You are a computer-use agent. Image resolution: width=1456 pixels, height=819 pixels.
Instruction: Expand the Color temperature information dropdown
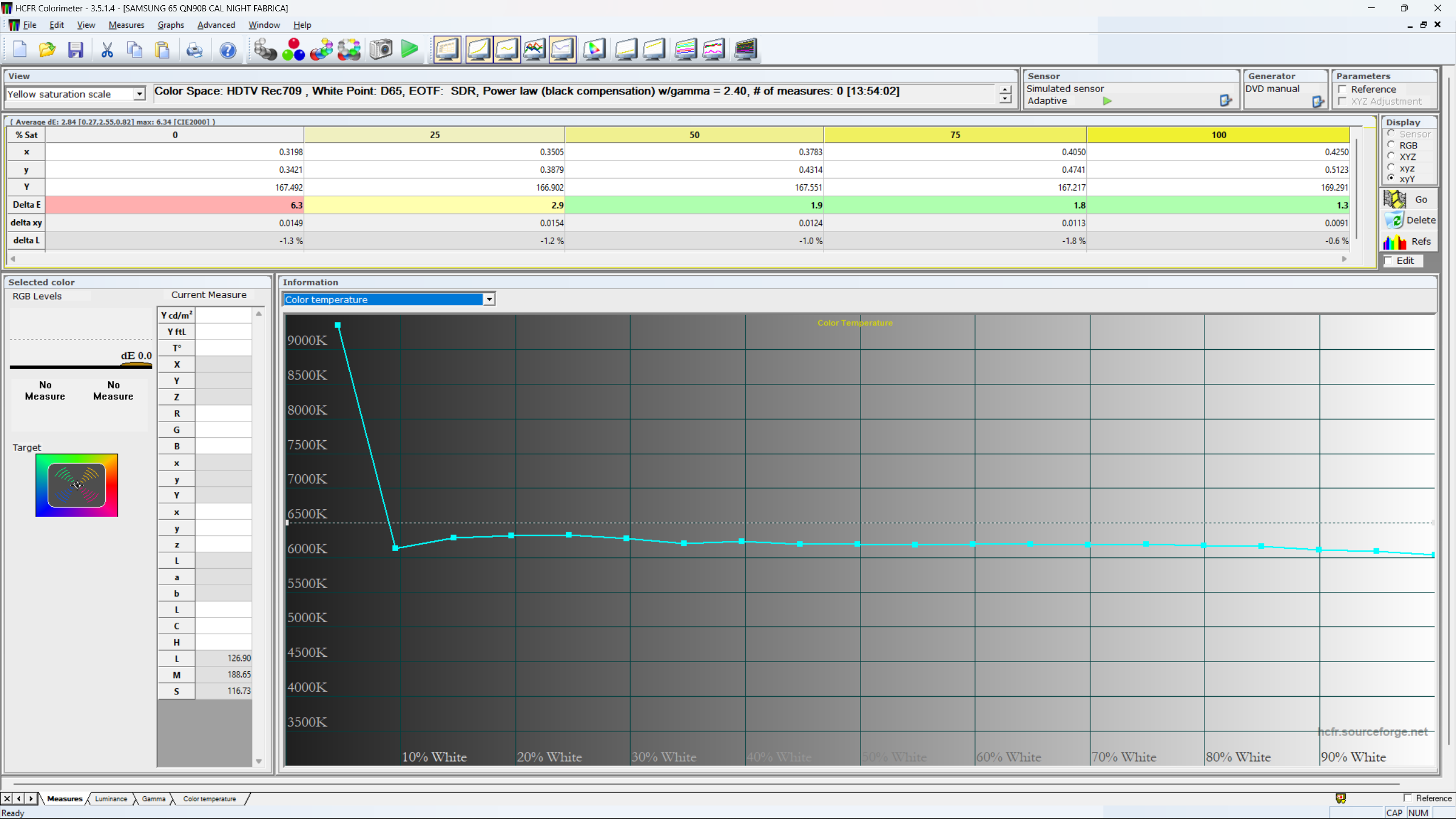[x=489, y=299]
